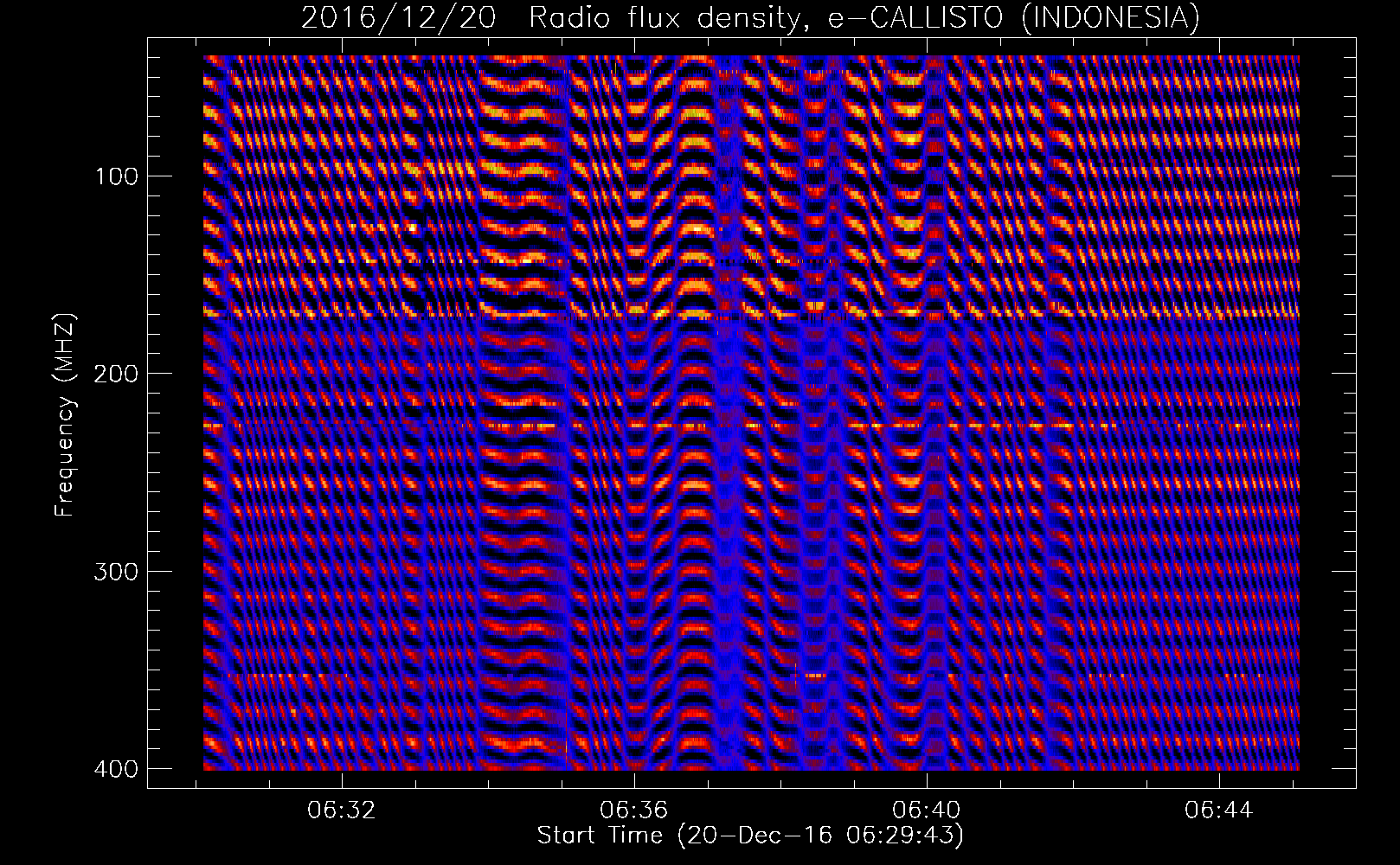Click the '06:32' time tick label
This screenshot has width=1400, height=865.
(x=343, y=811)
